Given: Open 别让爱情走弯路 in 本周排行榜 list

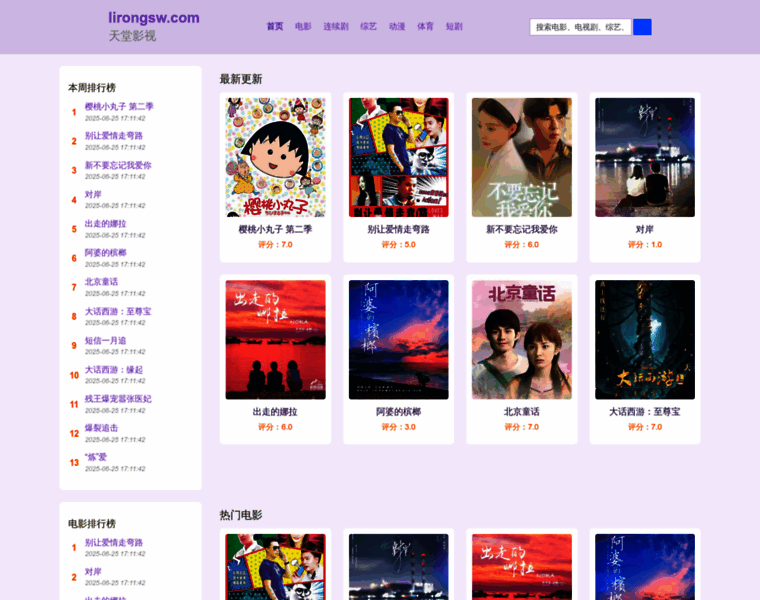Looking at the screenshot, I should tap(114, 136).
